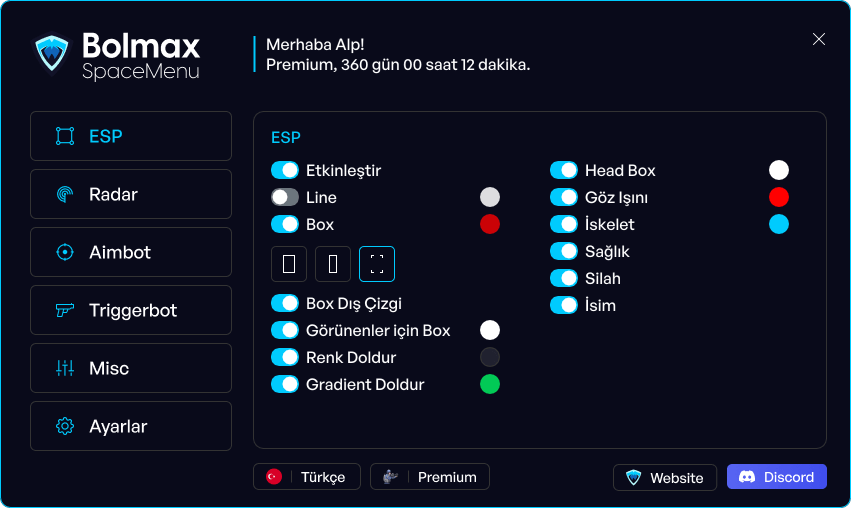Switch to the Radar tab
This screenshot has width=851, height=508.
pyautogui.click(x=131, y=194)
